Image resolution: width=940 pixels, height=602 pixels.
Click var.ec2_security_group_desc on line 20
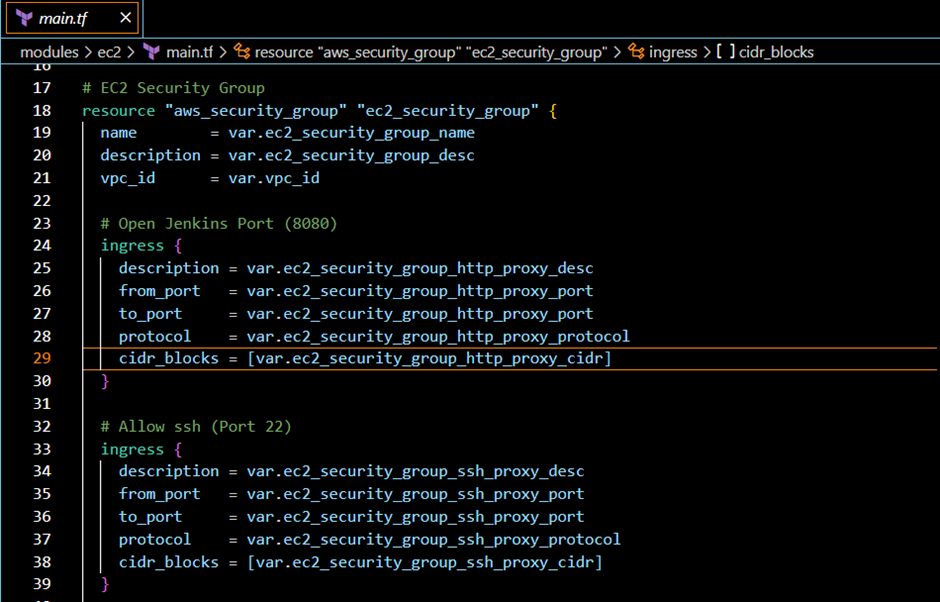tap(351, 156)
